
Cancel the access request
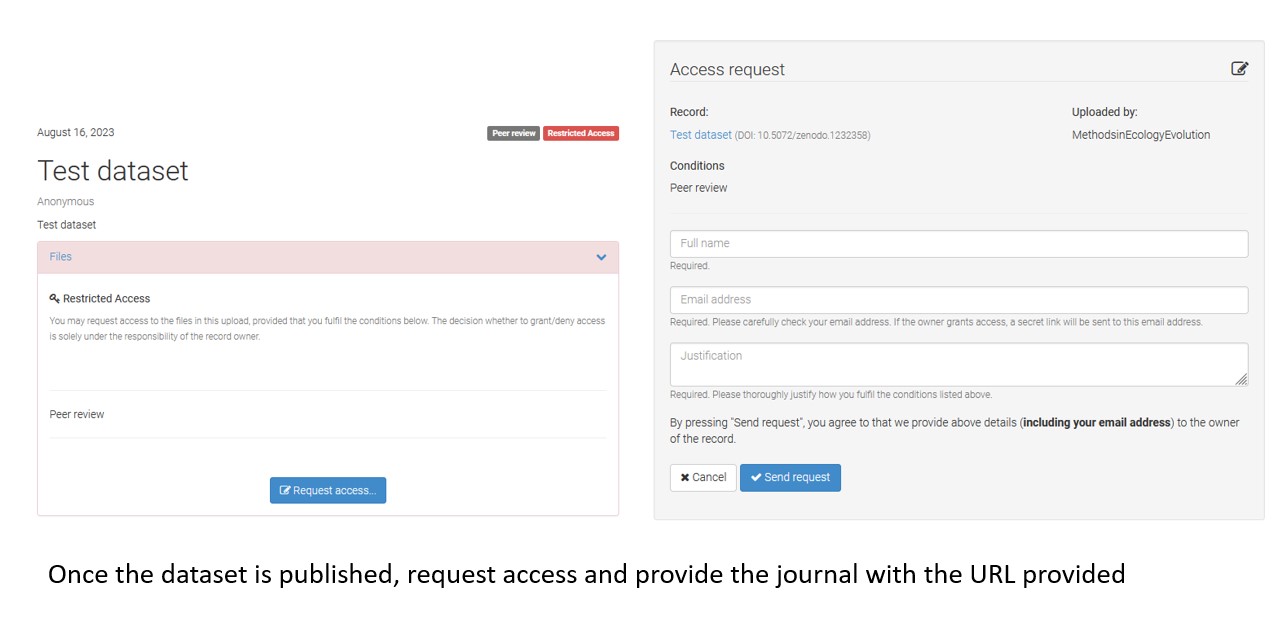click(x=703, y=478)
